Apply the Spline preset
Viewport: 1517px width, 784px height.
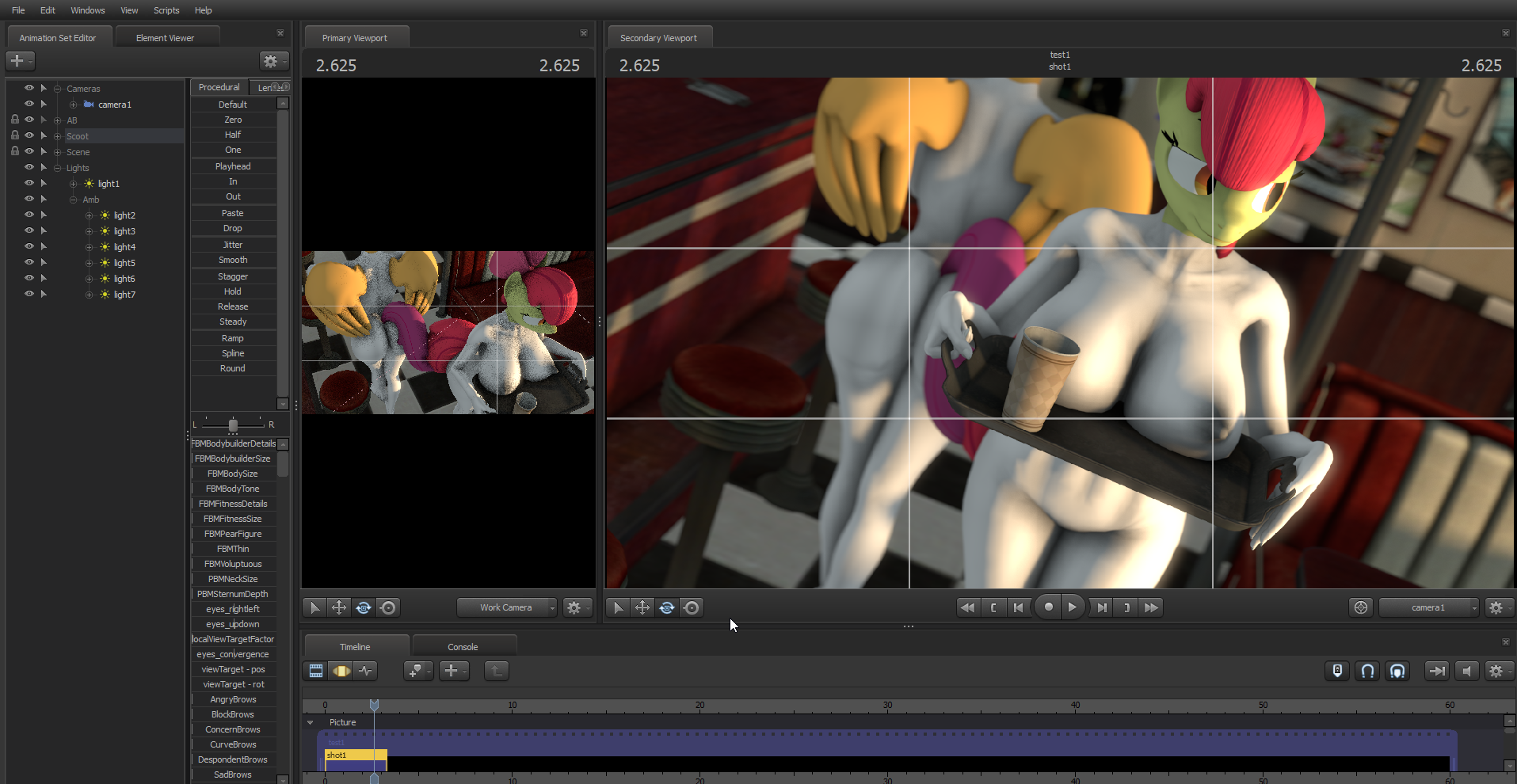click(x=233, y=353)
